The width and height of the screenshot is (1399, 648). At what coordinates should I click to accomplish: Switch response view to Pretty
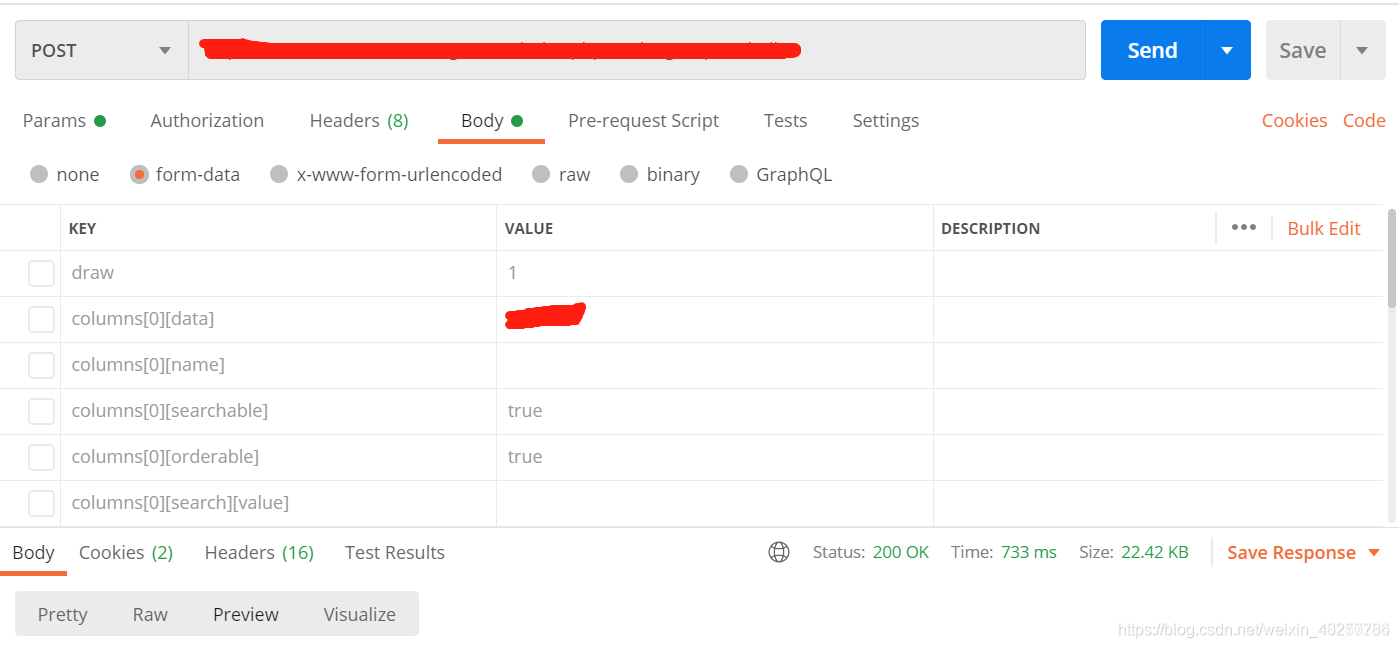coord(62,614)
